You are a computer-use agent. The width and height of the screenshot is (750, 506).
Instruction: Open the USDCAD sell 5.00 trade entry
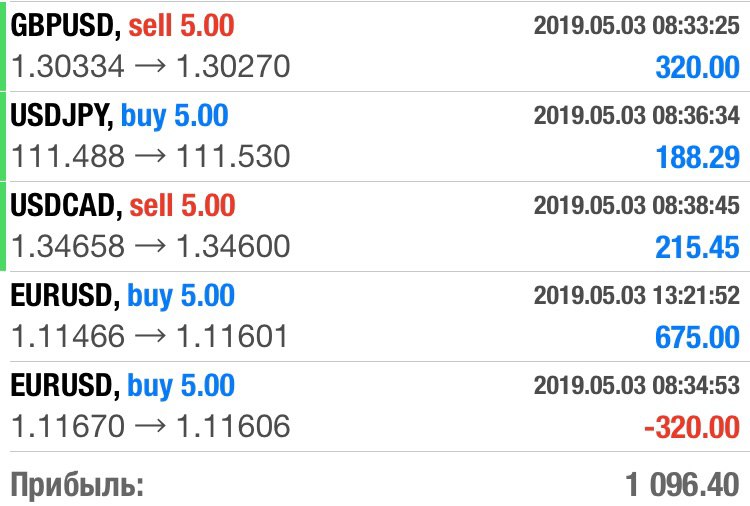point(375,226)
